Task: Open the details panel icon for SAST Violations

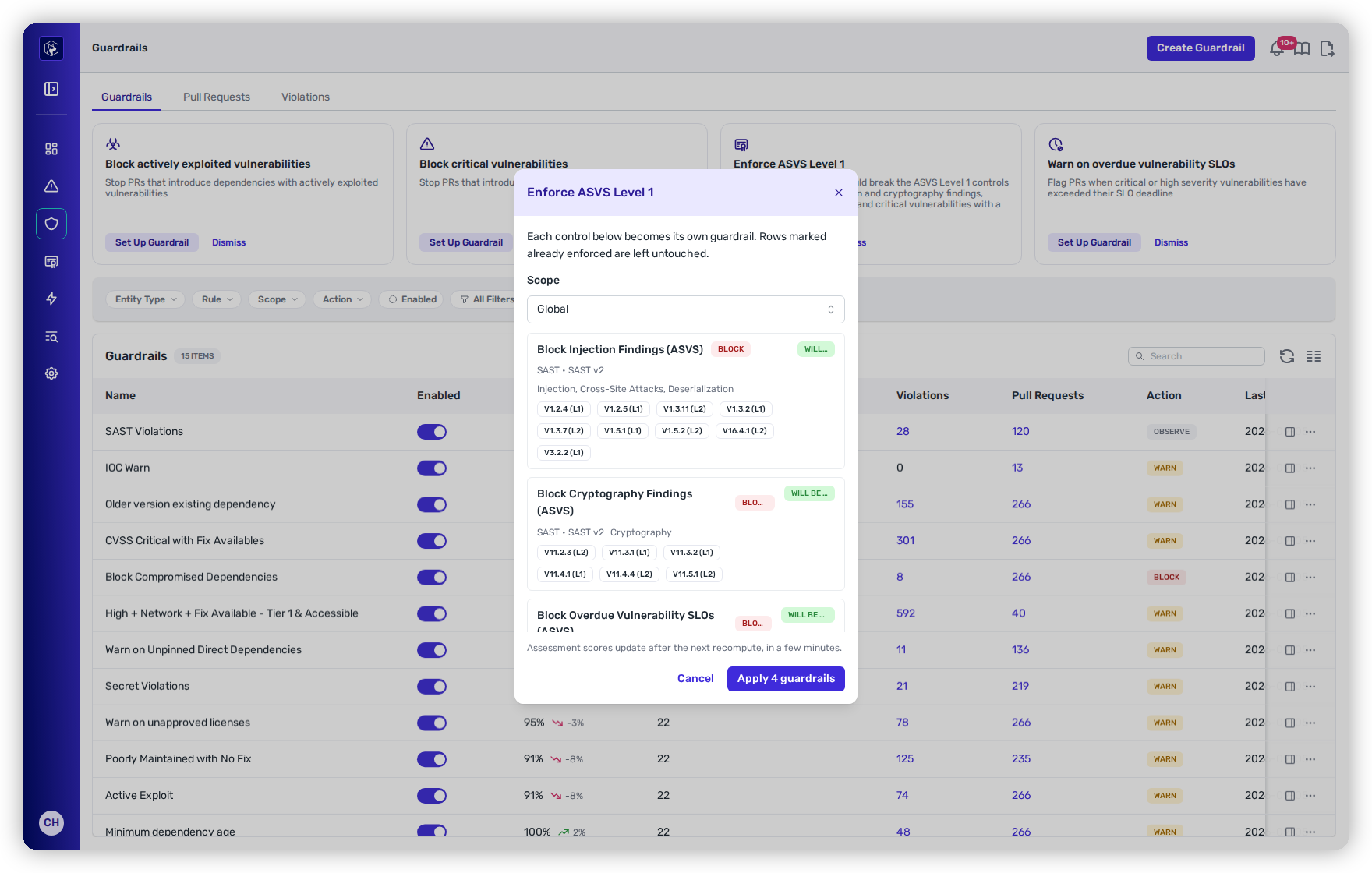Action: 1290,432
